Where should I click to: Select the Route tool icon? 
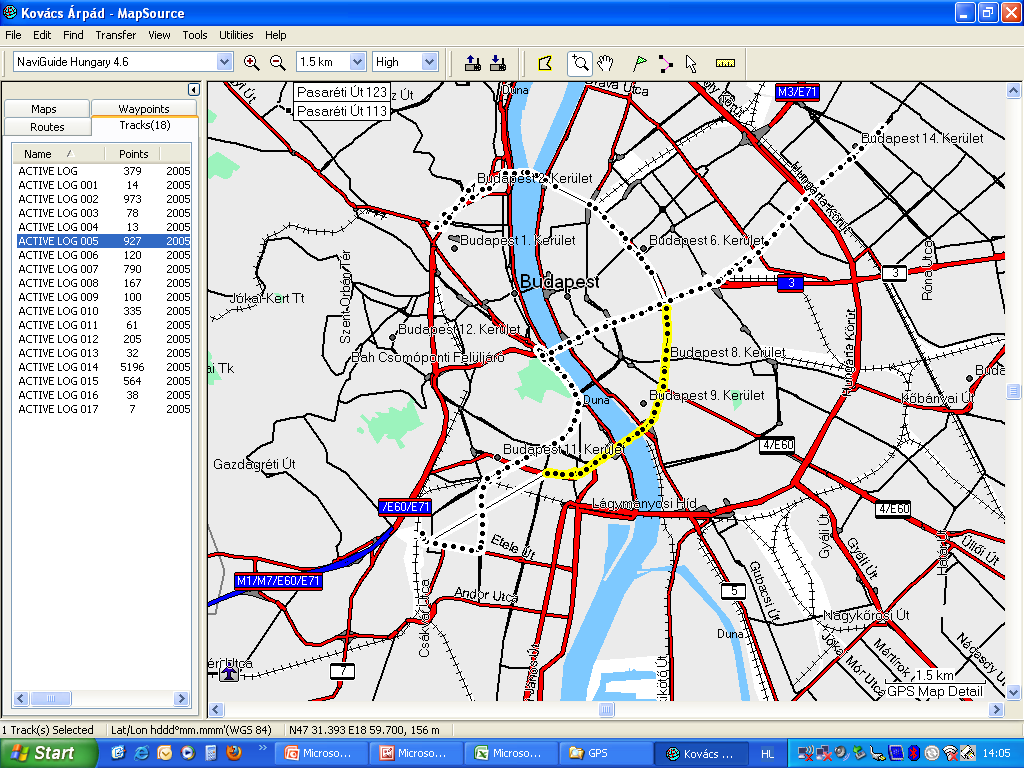click(665, 63)
